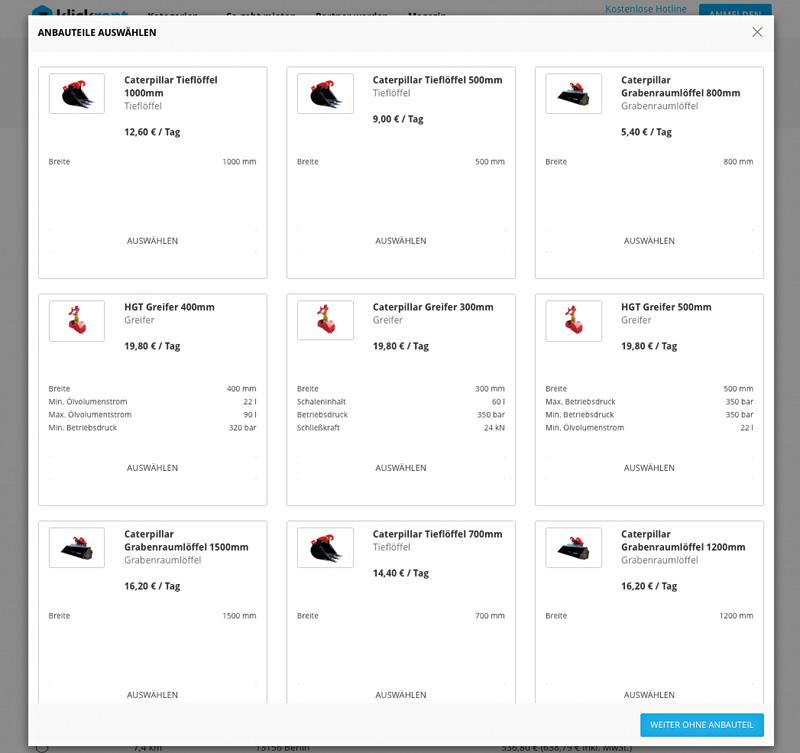Click the Caterpillar Tieflöffel 1000mm thumbnail
The width and height of the screenshot is (800, 753).
[x=77, y=94]
